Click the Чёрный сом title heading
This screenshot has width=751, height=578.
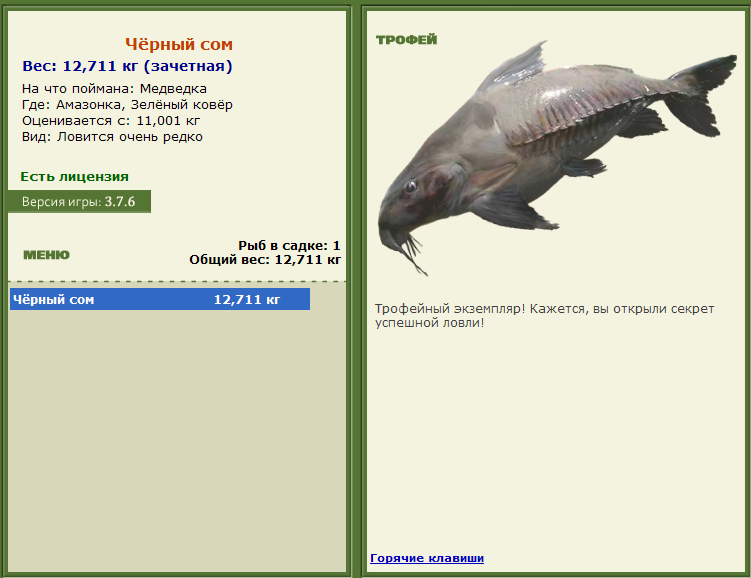(179, 45)
